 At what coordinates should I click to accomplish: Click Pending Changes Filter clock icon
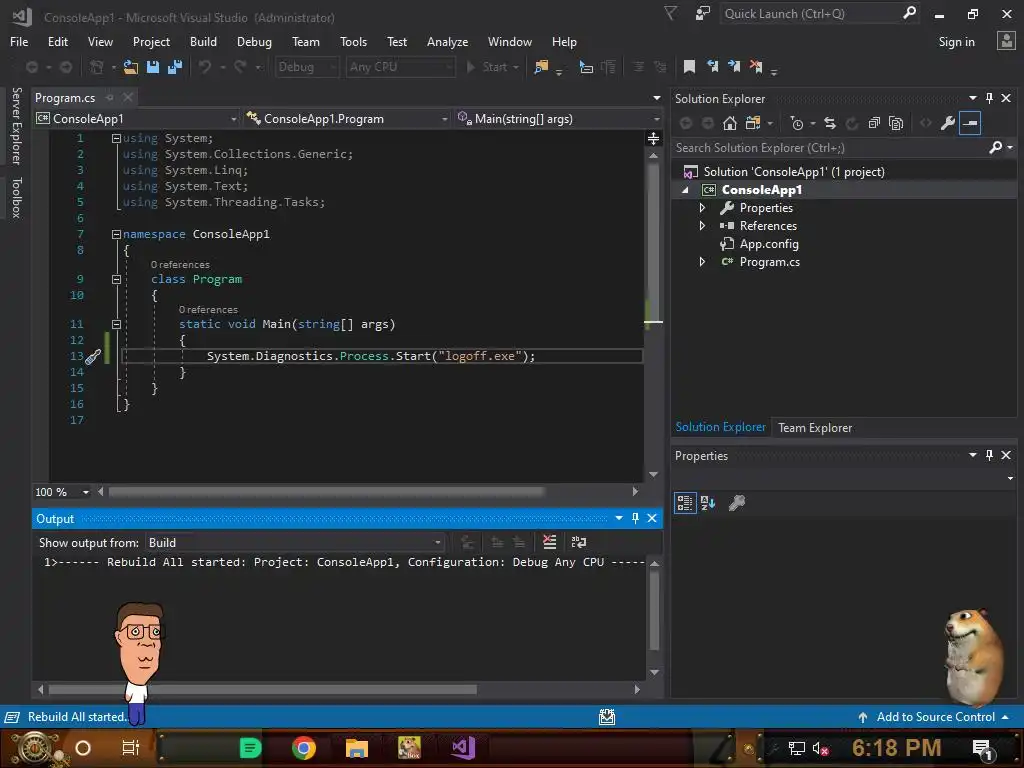pyautogui.click(x=797, y=123)
